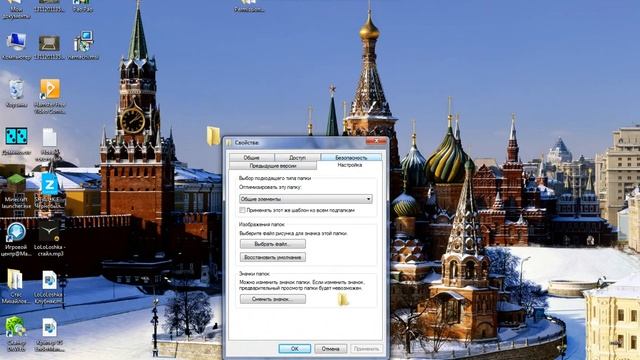The height and width of the screenshot is (360, 640).
Task: Click the Отмена button
Action: (x=331, y=349)
